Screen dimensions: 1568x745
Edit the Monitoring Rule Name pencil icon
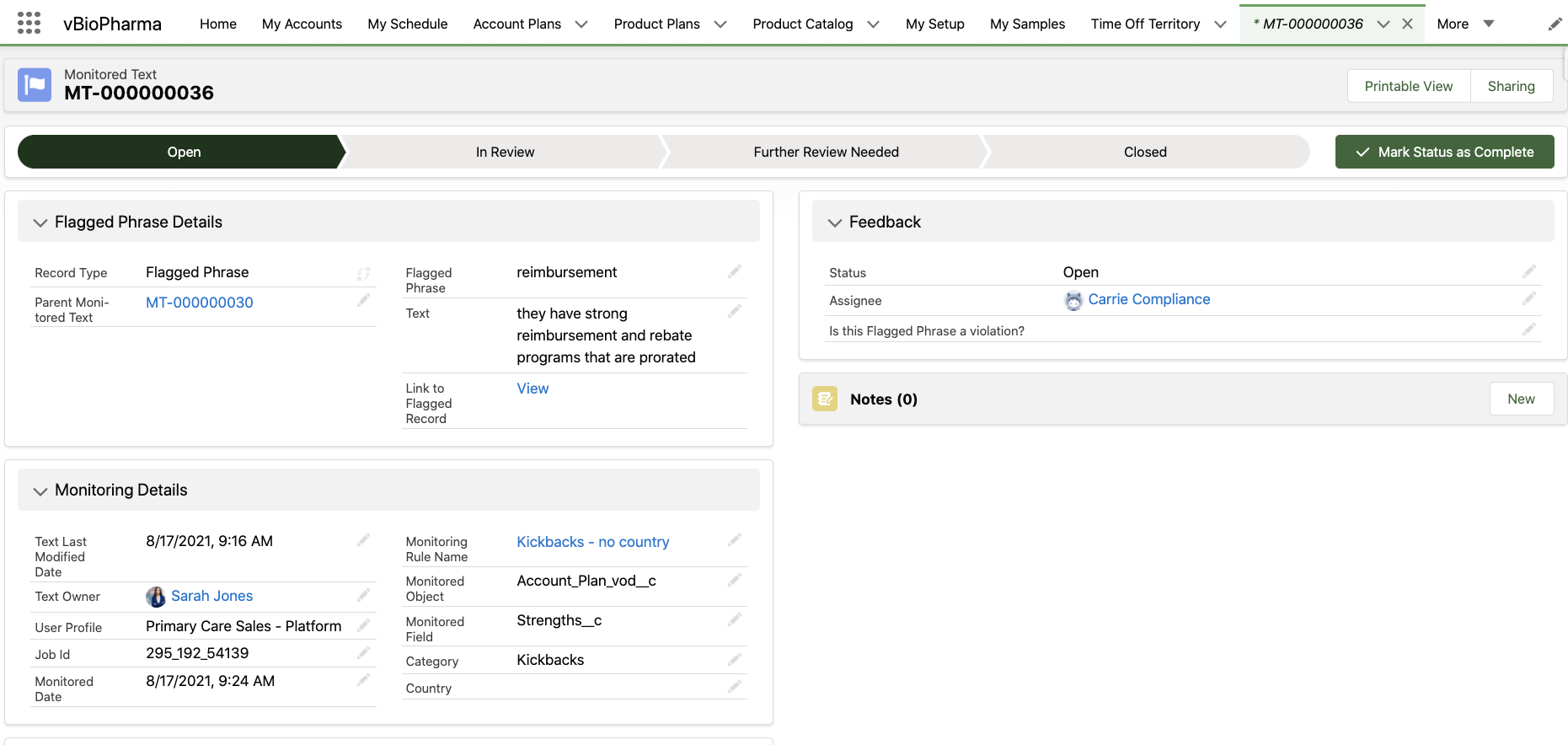click(734, 540)
